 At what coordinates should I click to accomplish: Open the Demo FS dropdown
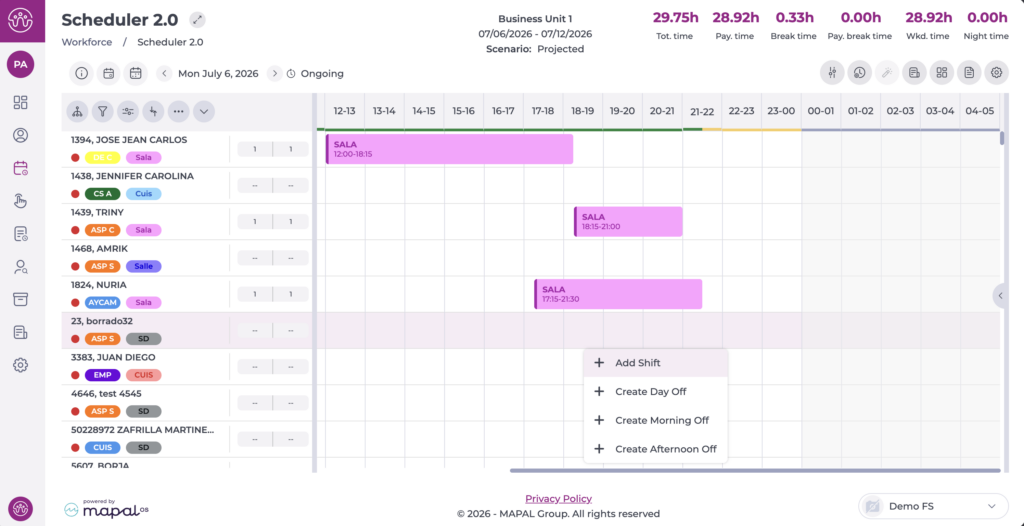(934, 506)
